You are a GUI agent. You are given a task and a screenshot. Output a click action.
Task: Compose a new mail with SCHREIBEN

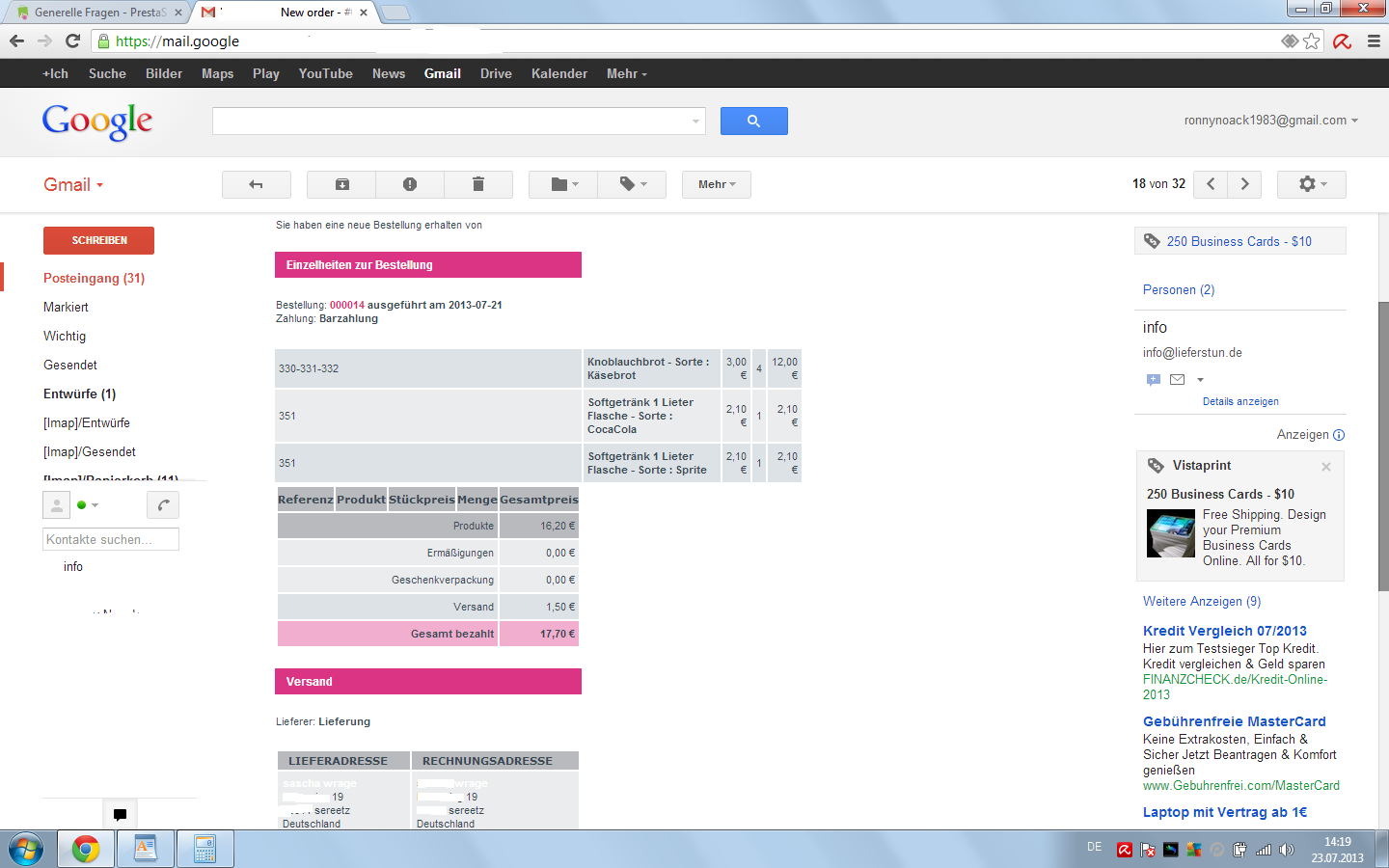[x=99, y=240]
